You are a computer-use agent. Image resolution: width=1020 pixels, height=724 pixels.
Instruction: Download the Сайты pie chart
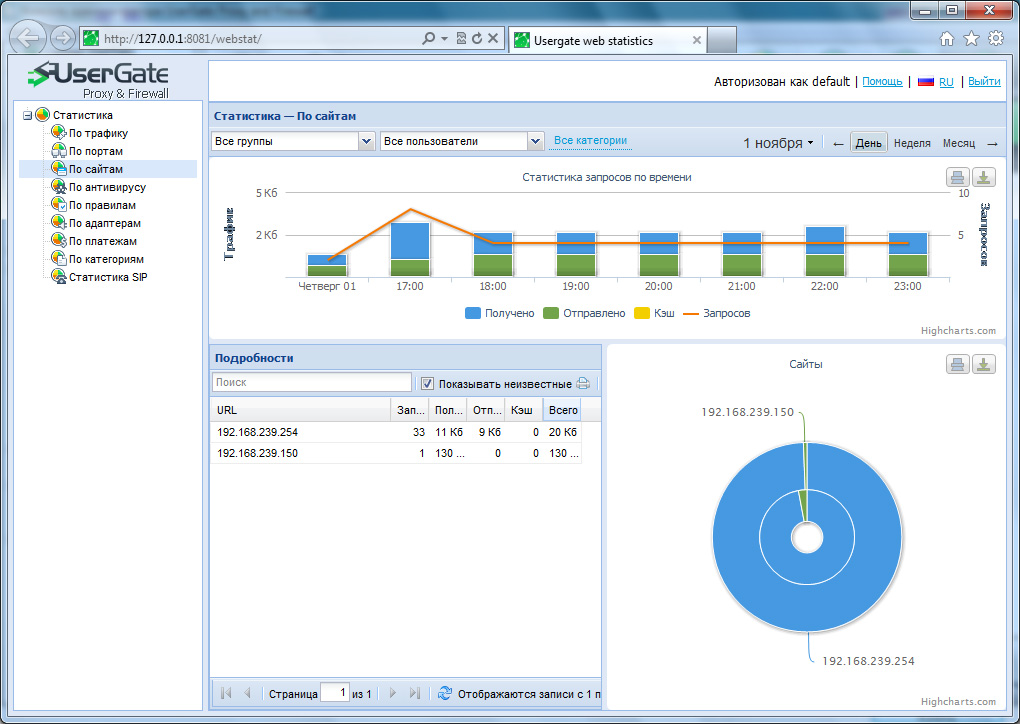[x=984, y=365]
